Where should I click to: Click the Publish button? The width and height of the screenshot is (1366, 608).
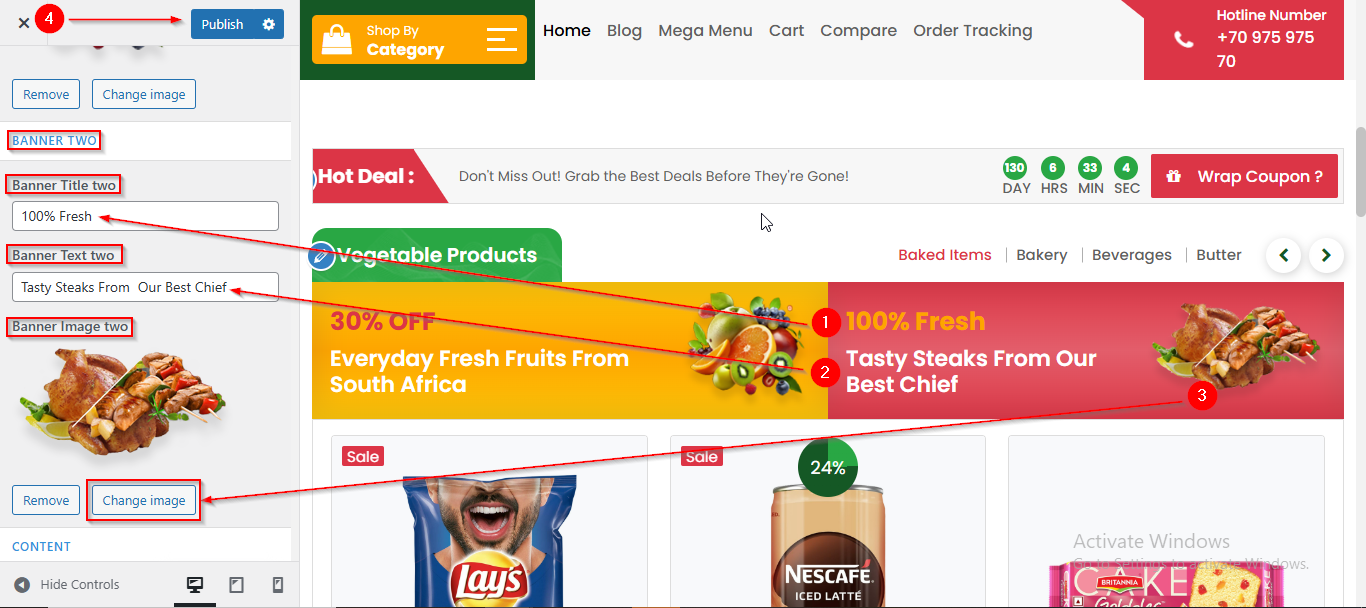tap(223, 24)
